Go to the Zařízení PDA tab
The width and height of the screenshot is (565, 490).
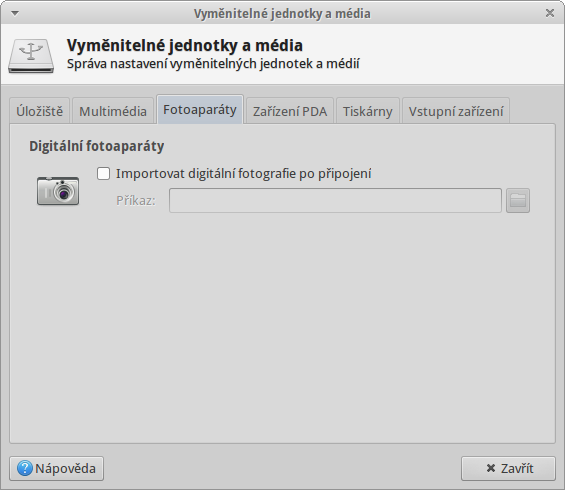point(290,111)
